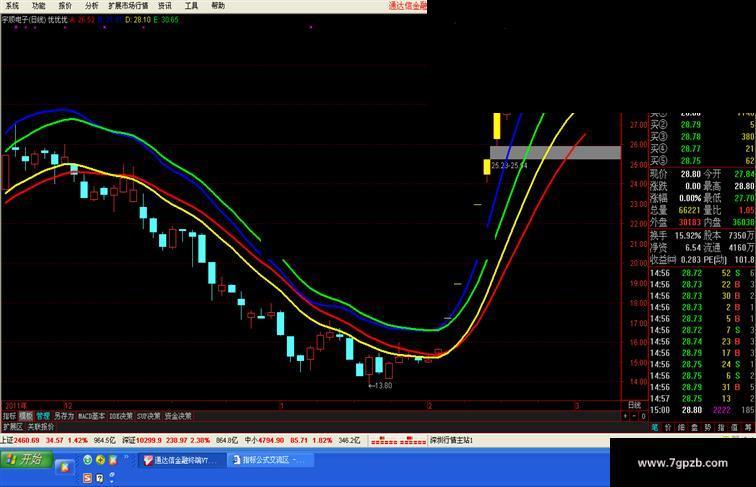This screenshot has height=487, width=756.
Task: Open 指标公式交流区 taskbar window
Action: pyautogui.click(x=270, y=460)
